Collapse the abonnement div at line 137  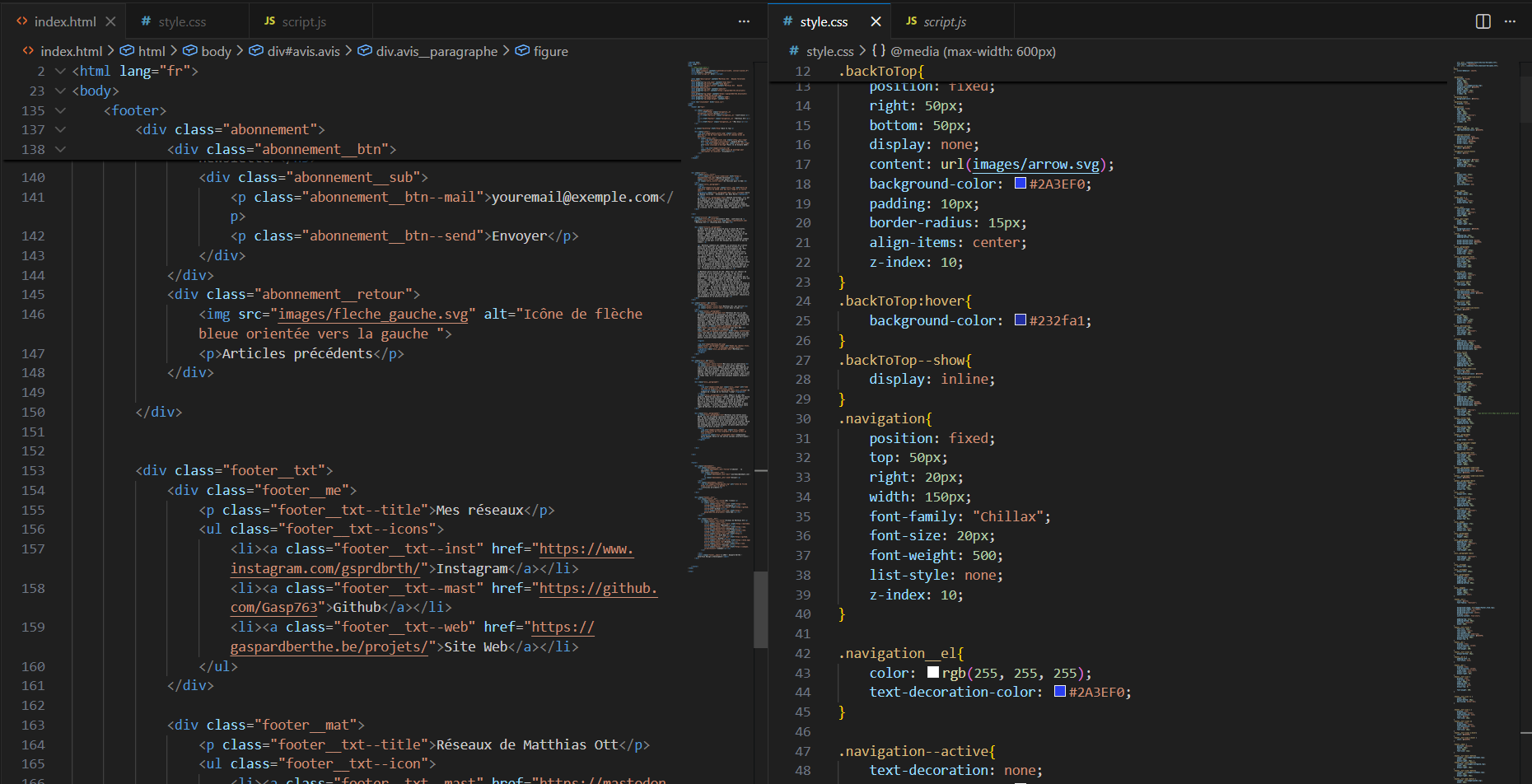[x=58, y=129]
